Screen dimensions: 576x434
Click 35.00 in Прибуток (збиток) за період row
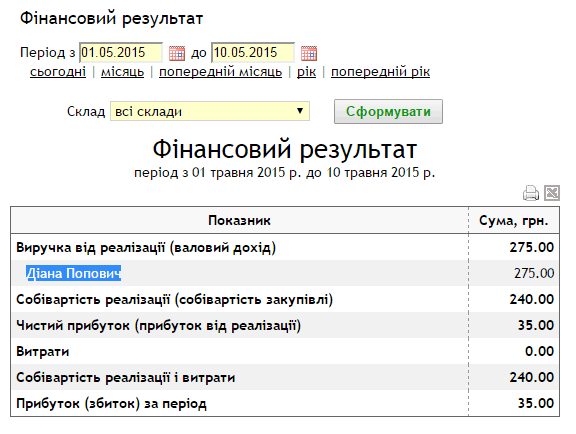[536, 403]
